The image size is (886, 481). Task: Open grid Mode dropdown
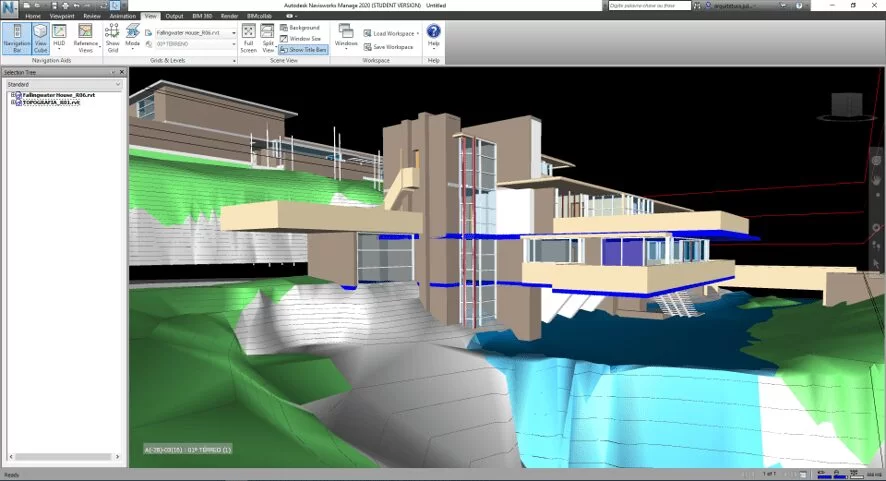[132, 38]
